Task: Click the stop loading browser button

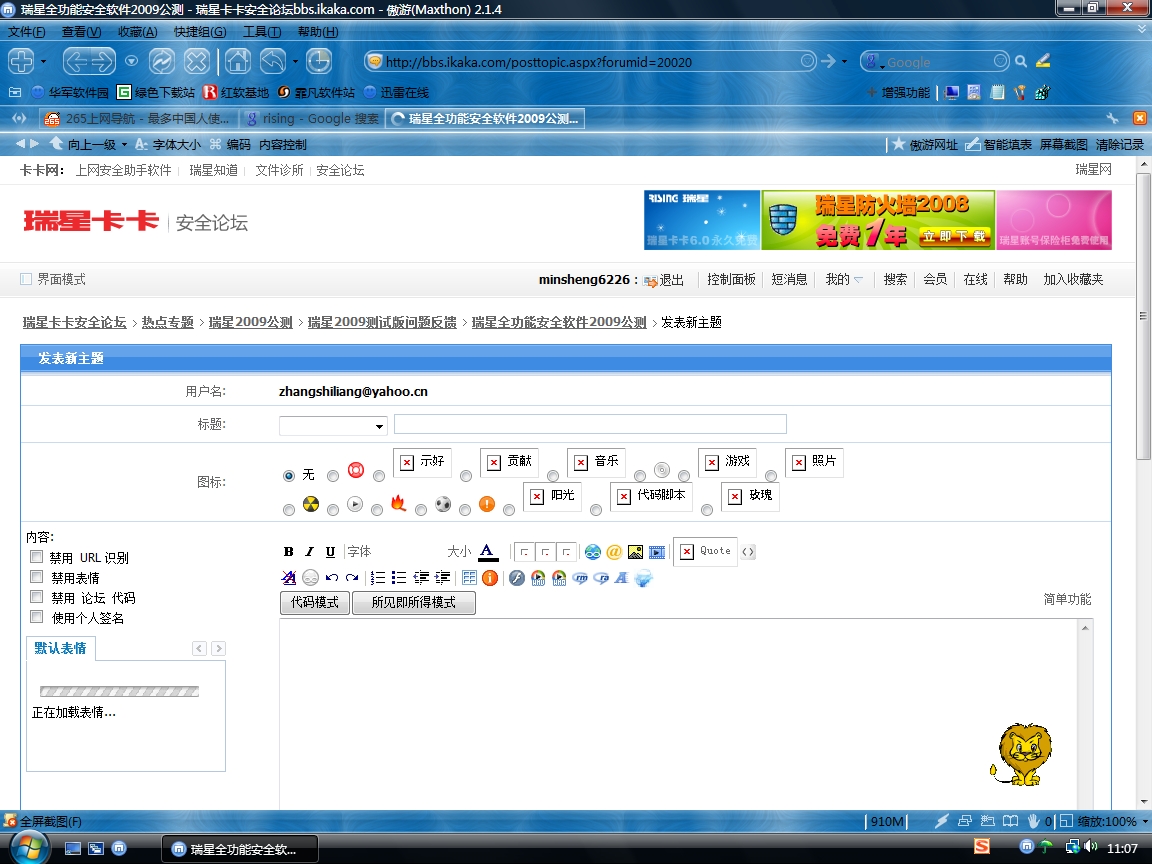Action: point(197,61)
